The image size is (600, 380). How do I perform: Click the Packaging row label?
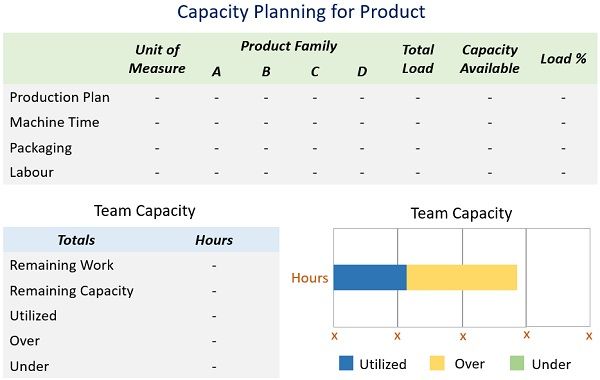[41, 148]
